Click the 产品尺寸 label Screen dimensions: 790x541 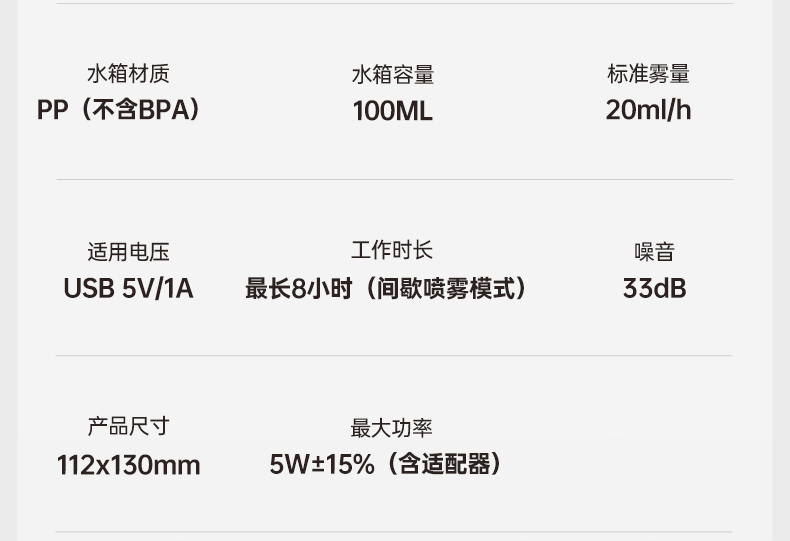pyautogui.click(x=128, y=427)
